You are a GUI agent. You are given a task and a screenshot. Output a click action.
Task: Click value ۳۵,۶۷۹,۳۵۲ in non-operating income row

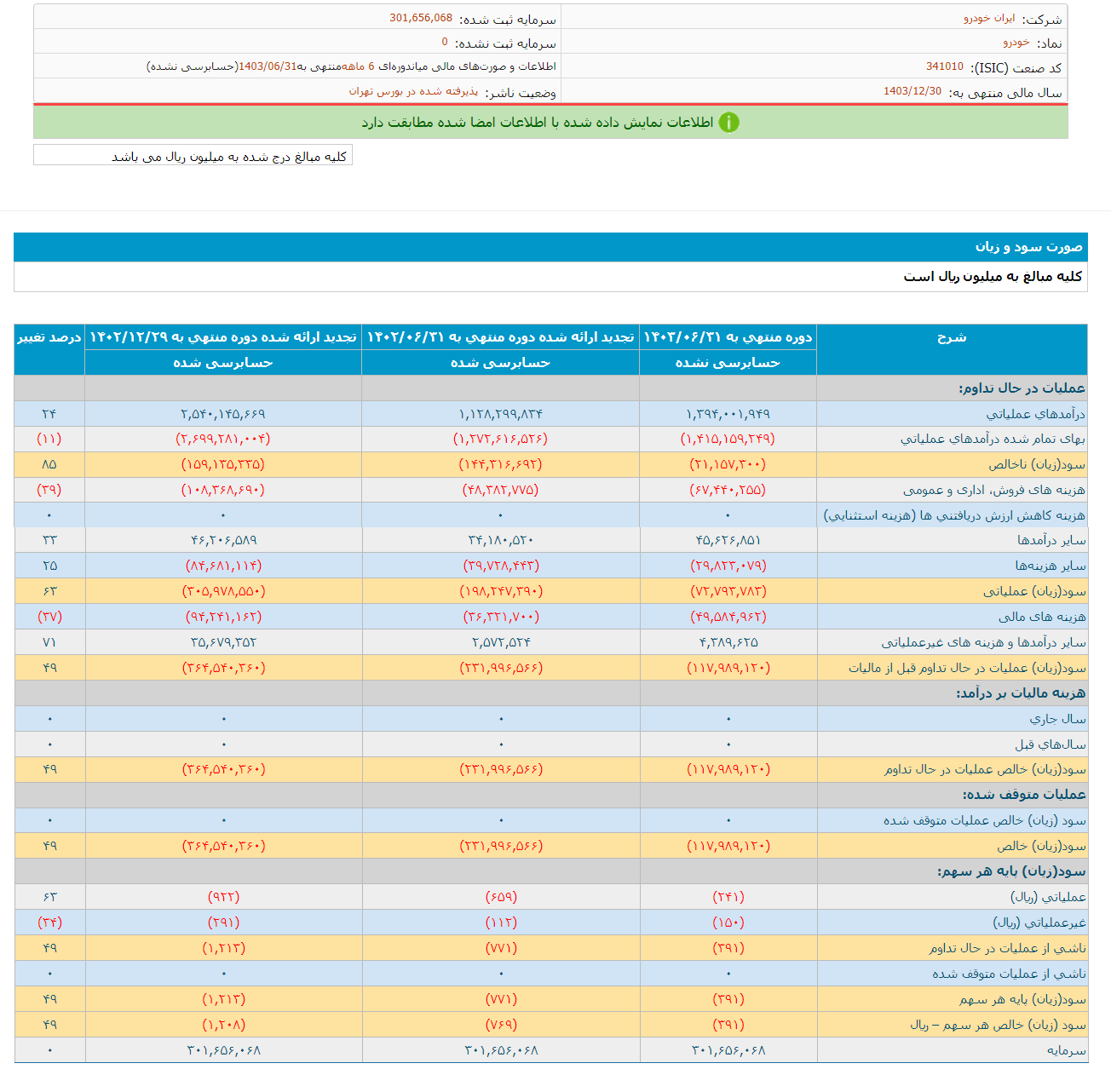[x=223, y=642]
